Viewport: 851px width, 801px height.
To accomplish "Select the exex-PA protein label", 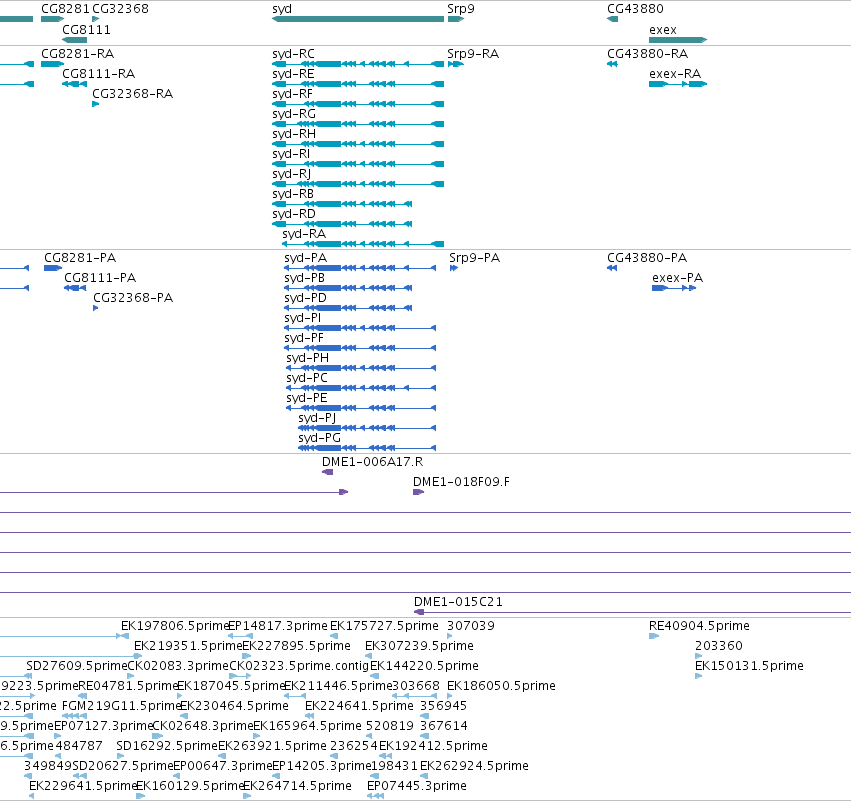I will [677, 278].
